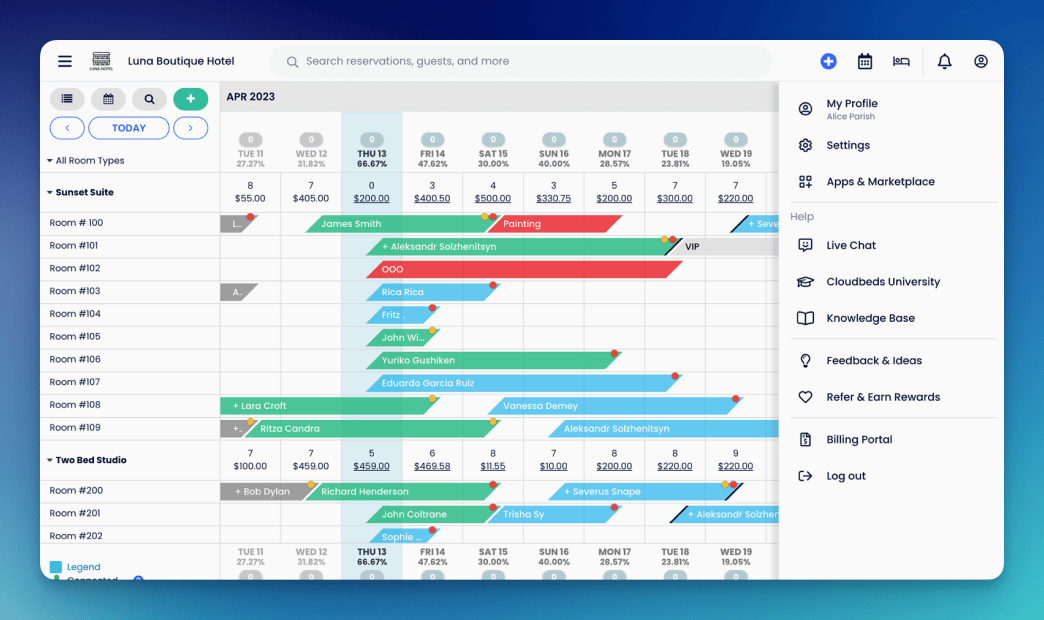Click the magnifier search button in calendar toolbar
Screen dimensions: 1044x620
(149, 99)
